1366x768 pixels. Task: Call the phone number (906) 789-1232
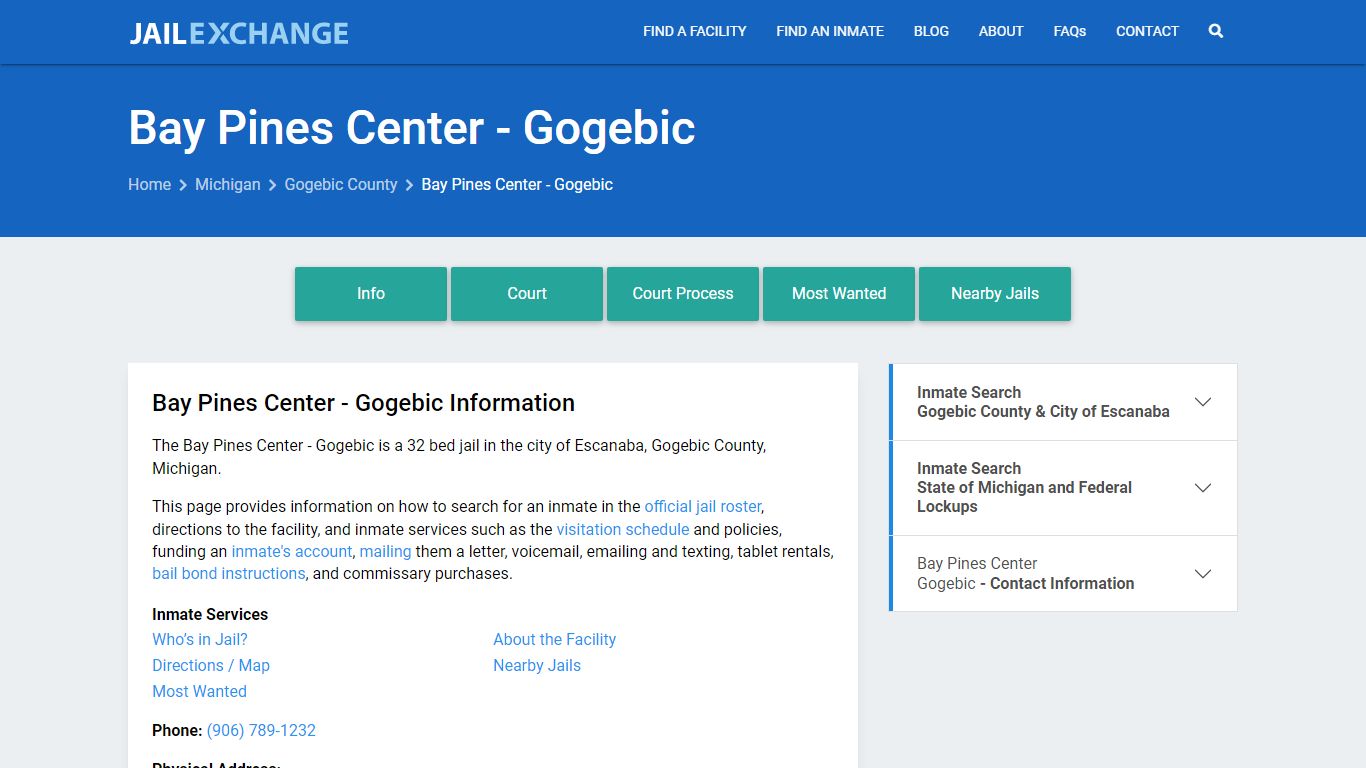pyautogui.click(x=261, y=731)
